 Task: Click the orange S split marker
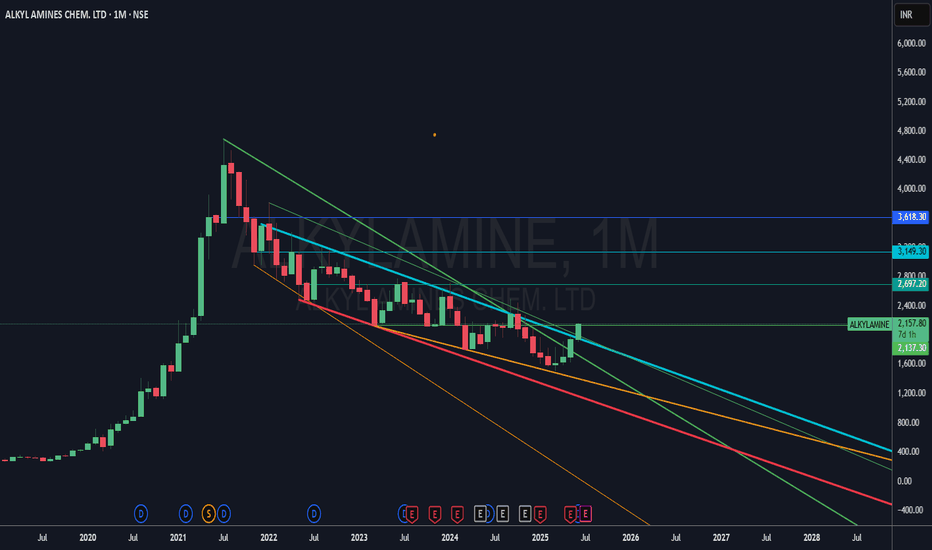[208, 514]
